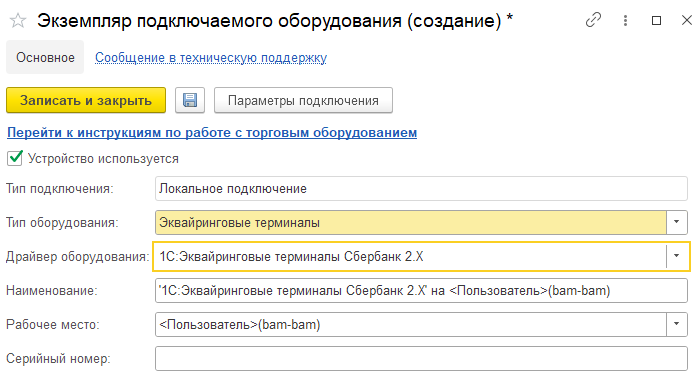Edit the 'Наименование' text field
This screenshot has height=380, width=700.
point(421,290)
